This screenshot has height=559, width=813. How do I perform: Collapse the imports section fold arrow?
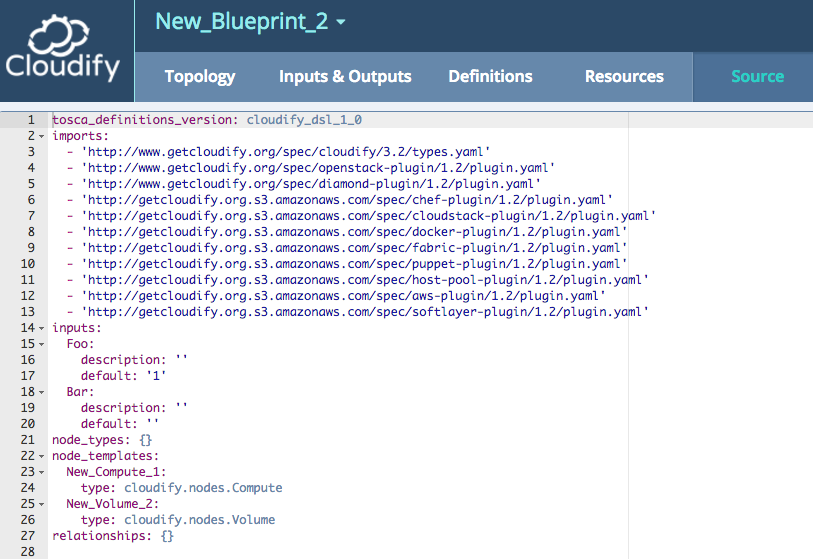click(x=41, y=136)
